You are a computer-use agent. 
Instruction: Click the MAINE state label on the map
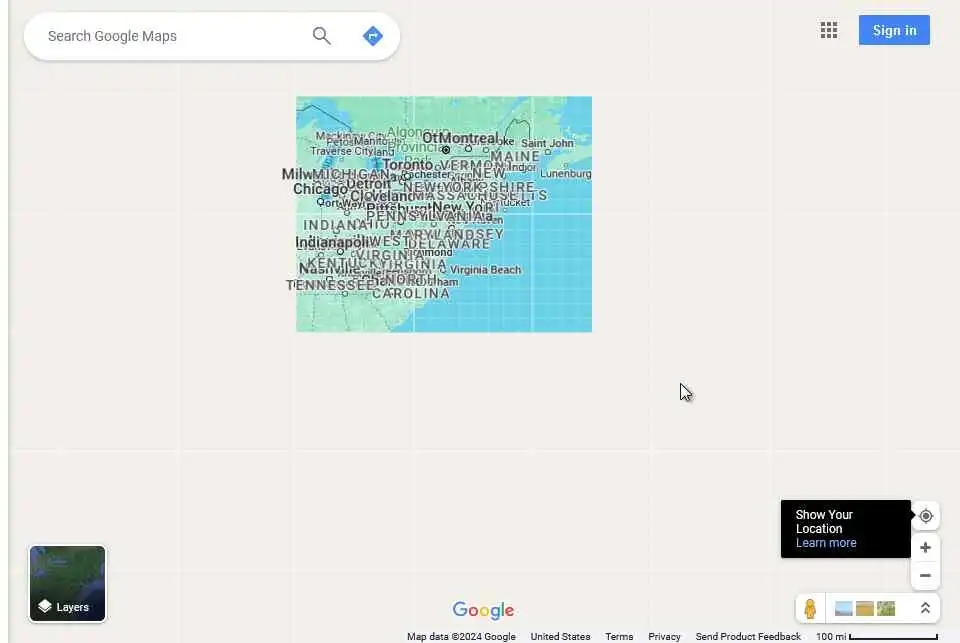click(x=515, y=157)
